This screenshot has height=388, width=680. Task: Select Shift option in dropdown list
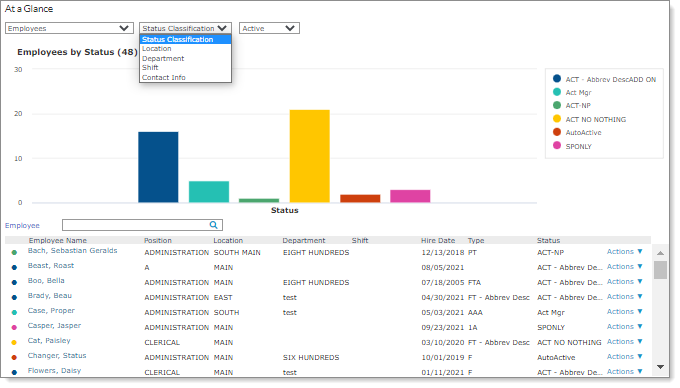click(185, 68)
